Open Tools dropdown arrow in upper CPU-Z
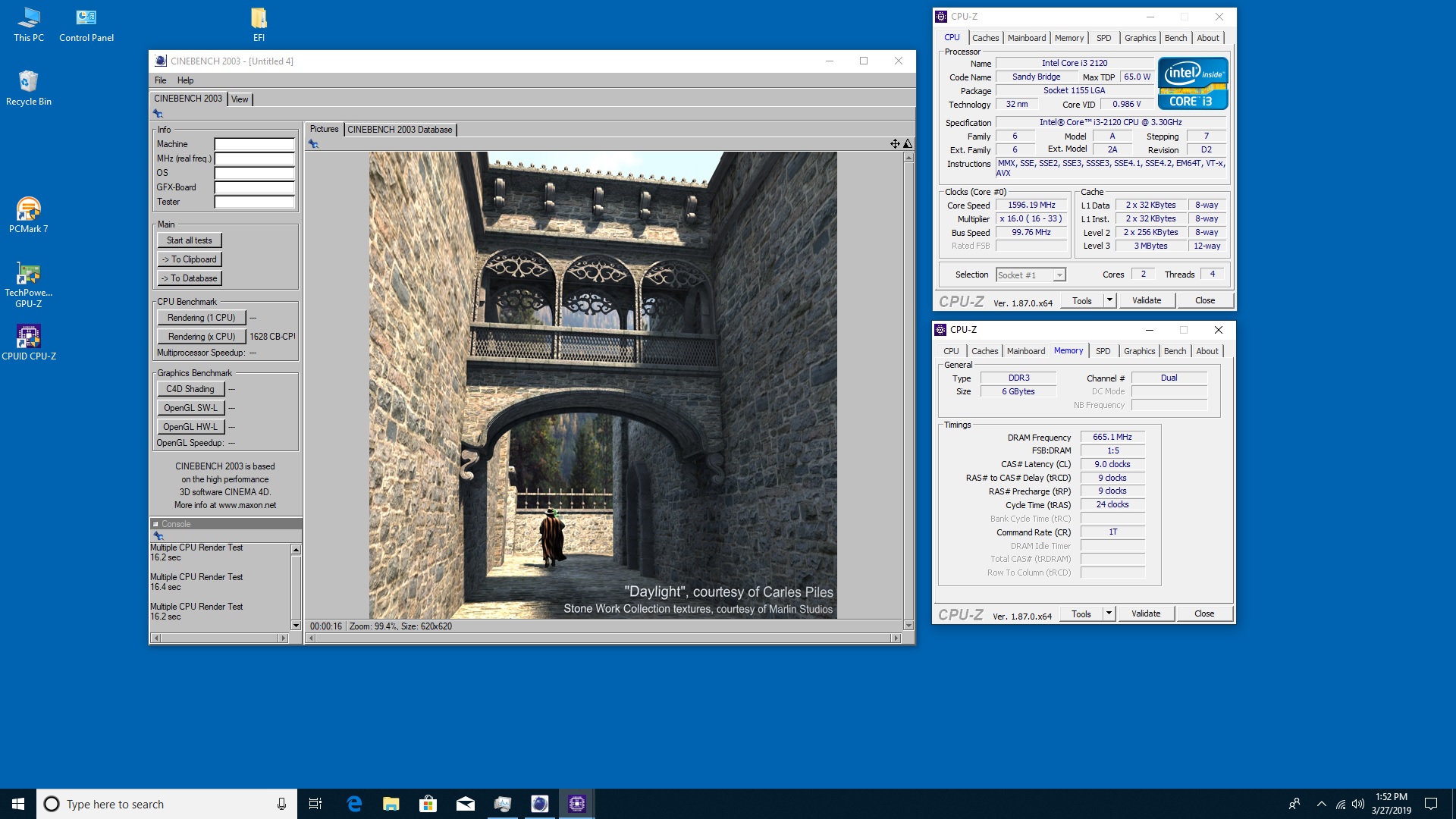The height and width of the screenshot is (819, 1456). coord(1109,300)
